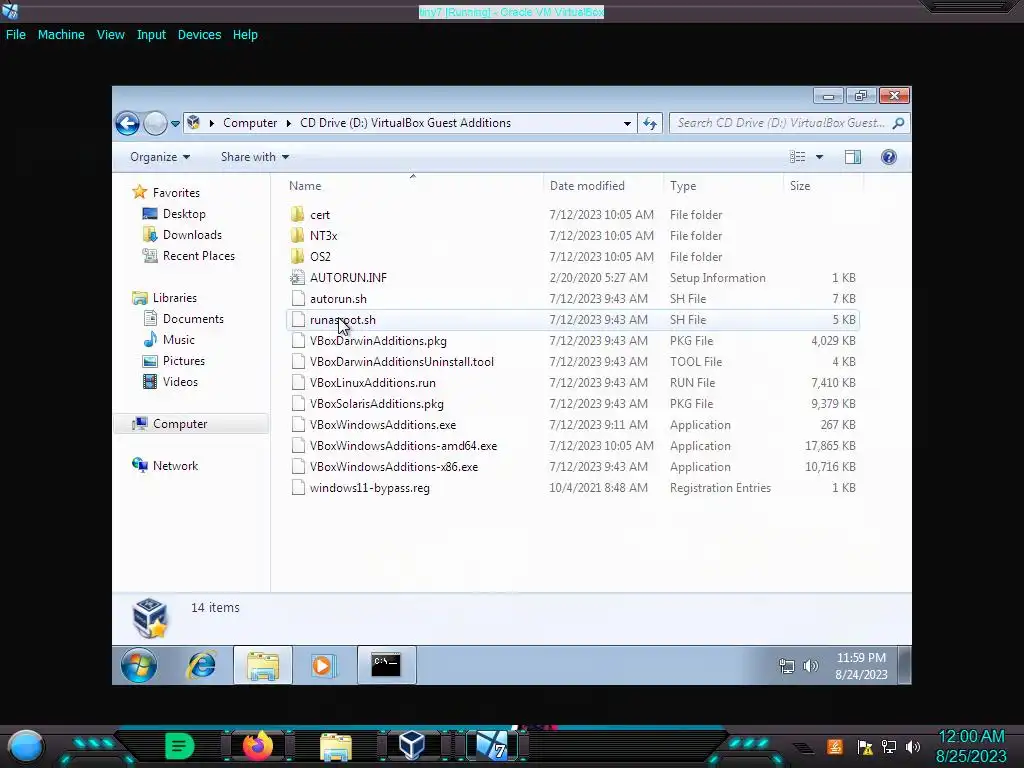Expand the view options dropdown arrow
1024x768 pixels.
(819, 157)
